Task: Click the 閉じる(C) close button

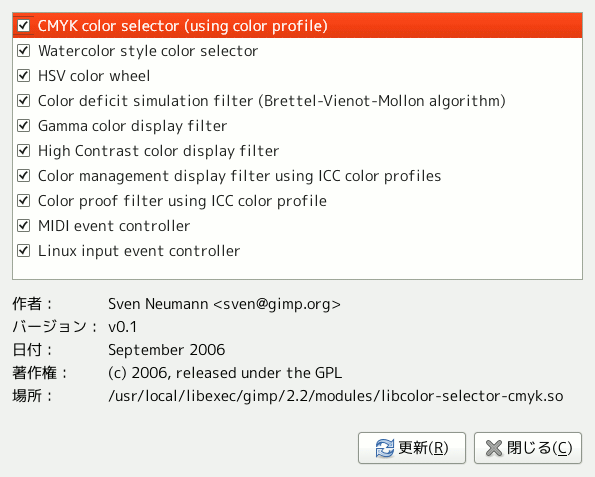Action: [x=528, y=448]
